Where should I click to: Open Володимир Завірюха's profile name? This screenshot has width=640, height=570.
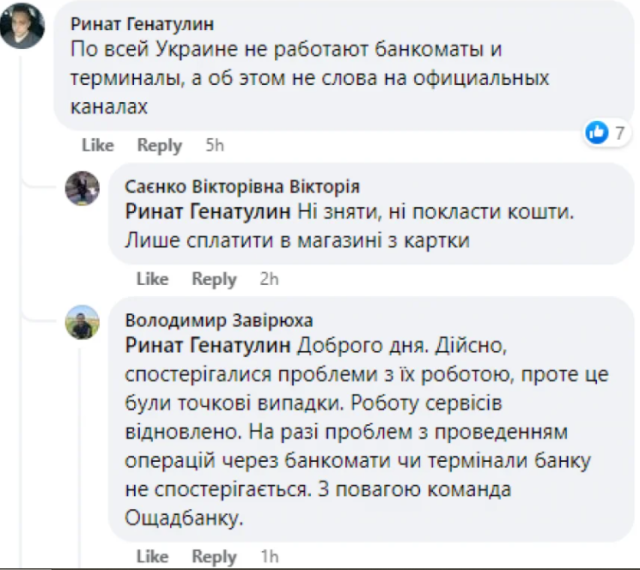219,321
